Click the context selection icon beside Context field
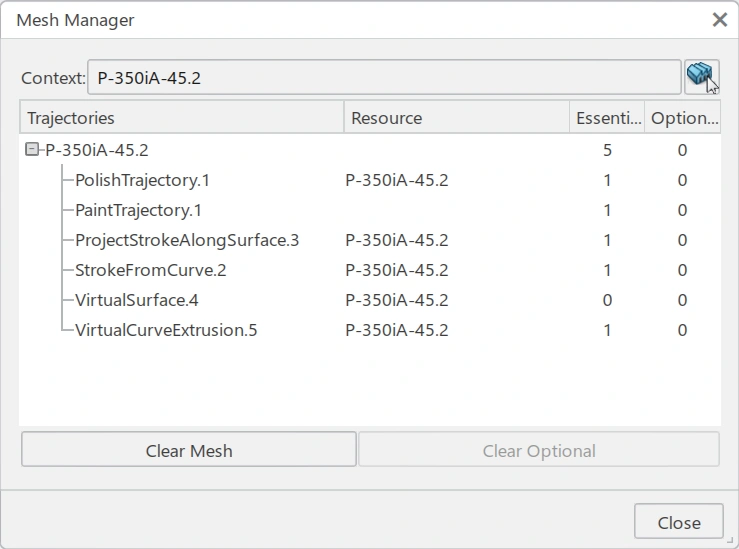 [701, 76]
